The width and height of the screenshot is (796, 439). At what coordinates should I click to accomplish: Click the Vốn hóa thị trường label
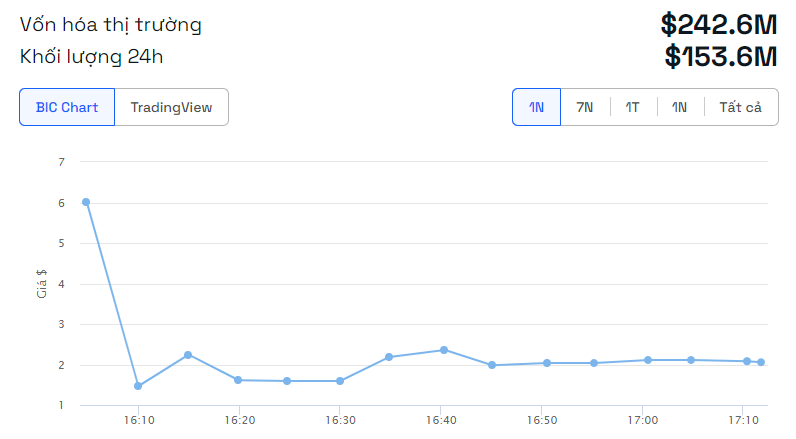(x=111, y=25)
